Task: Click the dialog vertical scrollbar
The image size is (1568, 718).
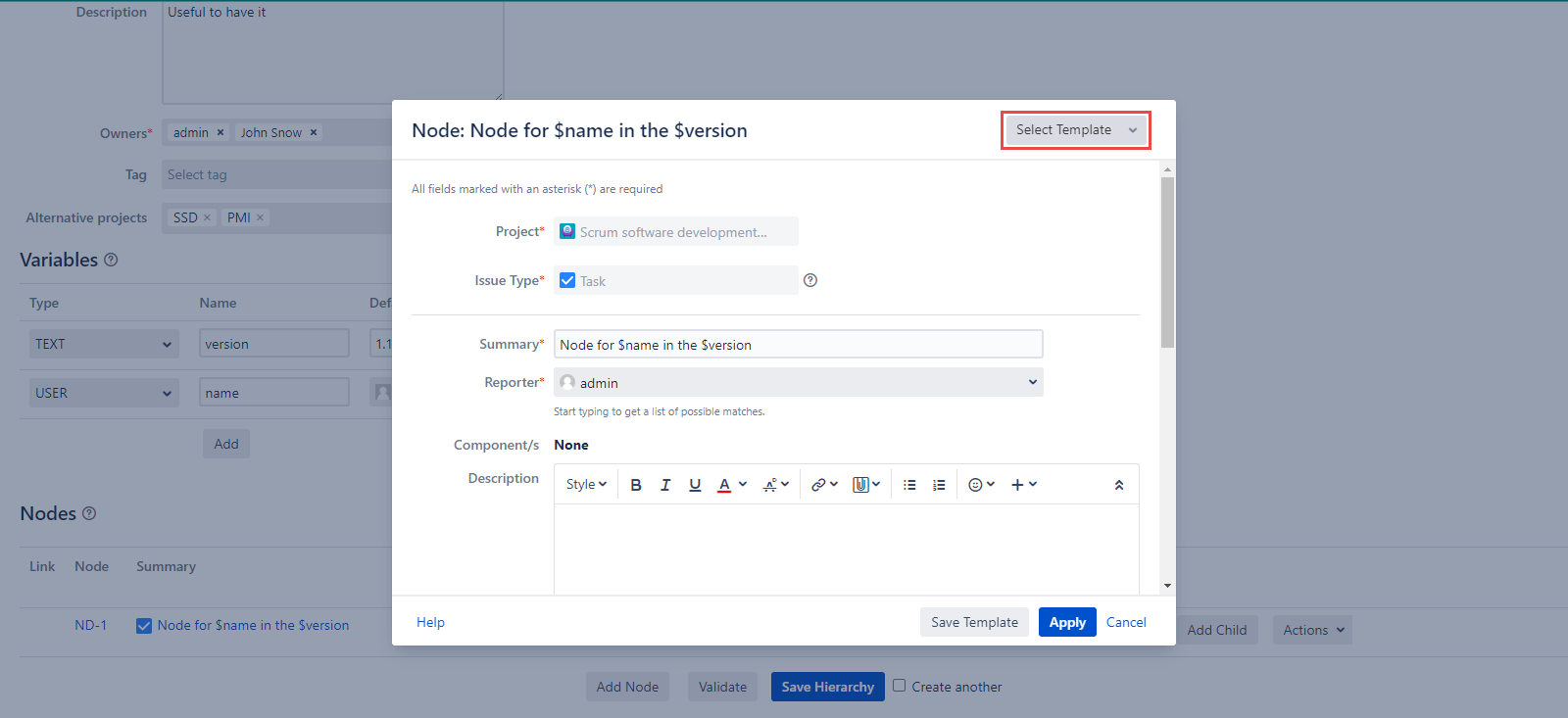Action: point(1167,263)
